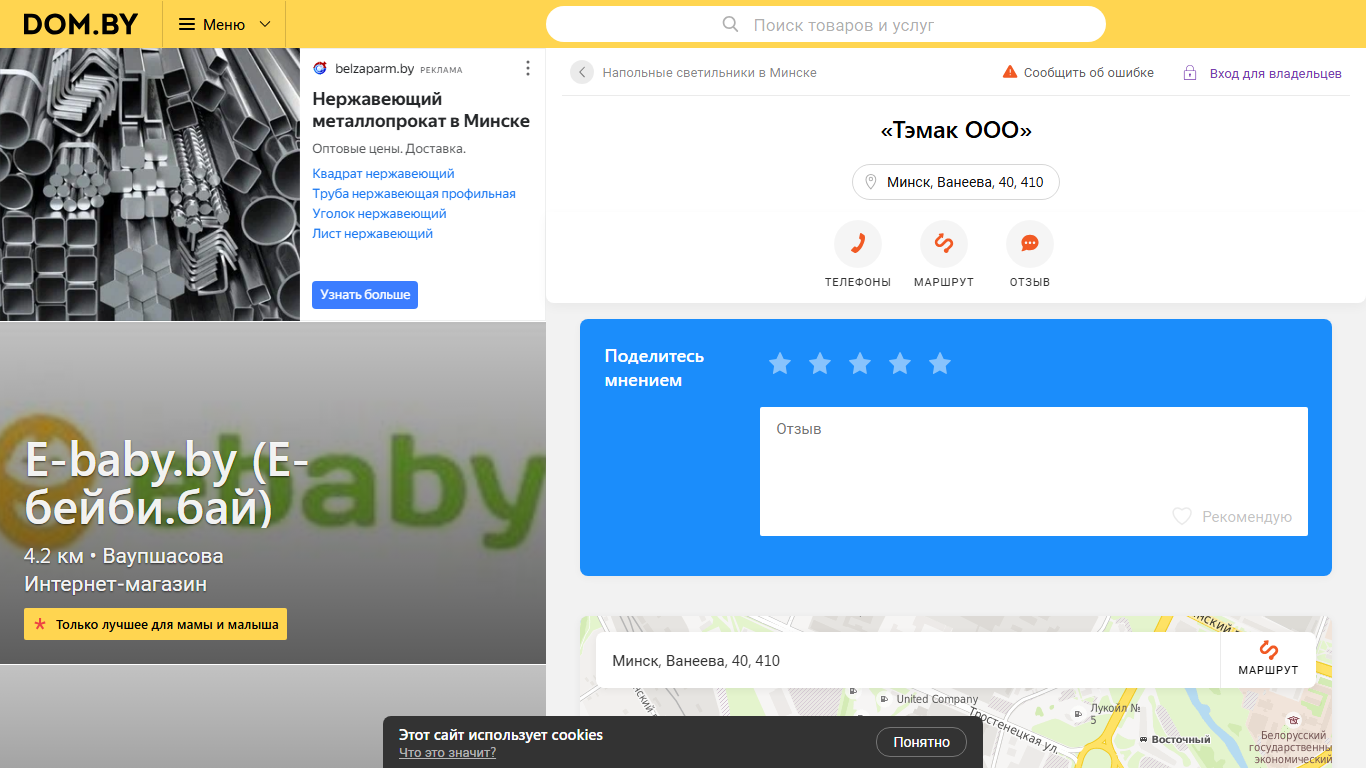Rate five stars in review form

(940, 364)
